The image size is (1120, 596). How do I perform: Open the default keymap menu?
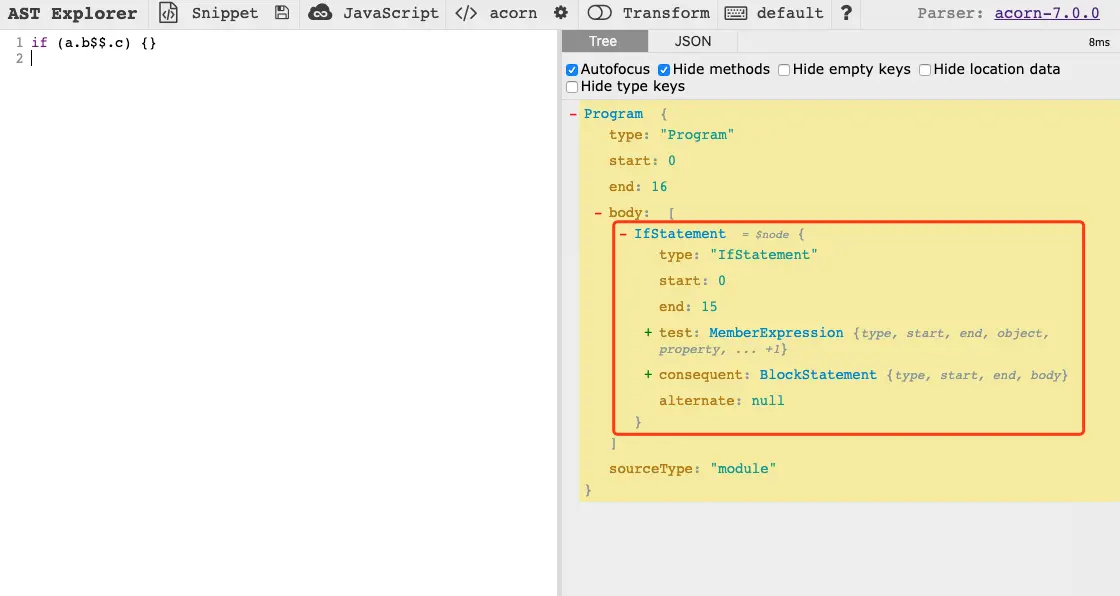pos(790,13)
